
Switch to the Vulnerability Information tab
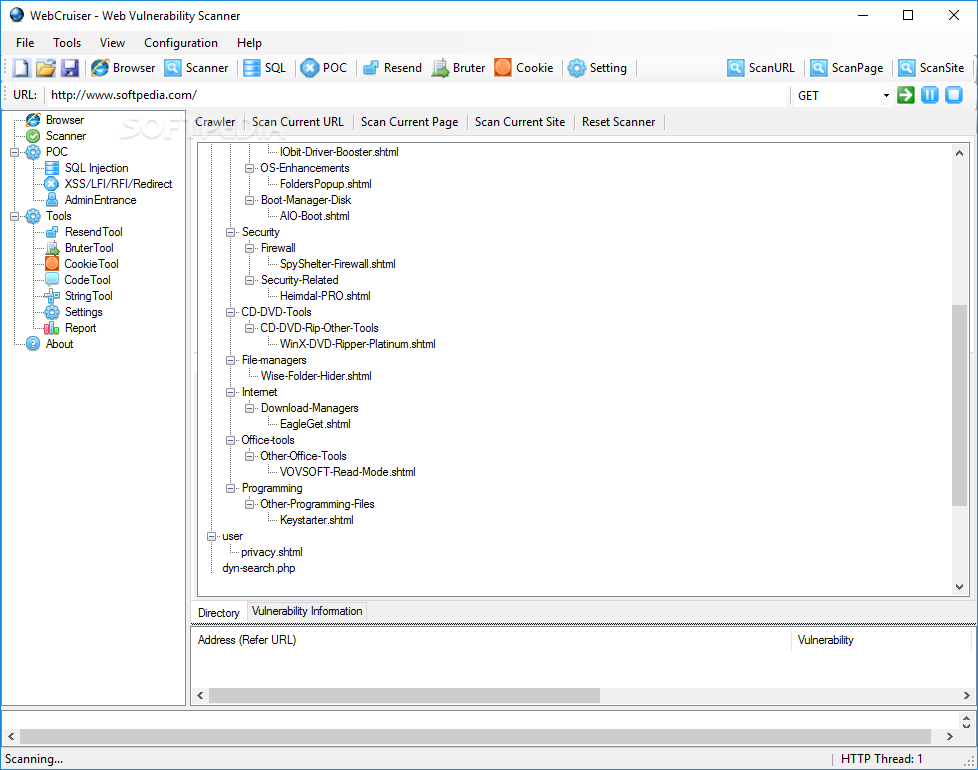click(x=307, y=612)
